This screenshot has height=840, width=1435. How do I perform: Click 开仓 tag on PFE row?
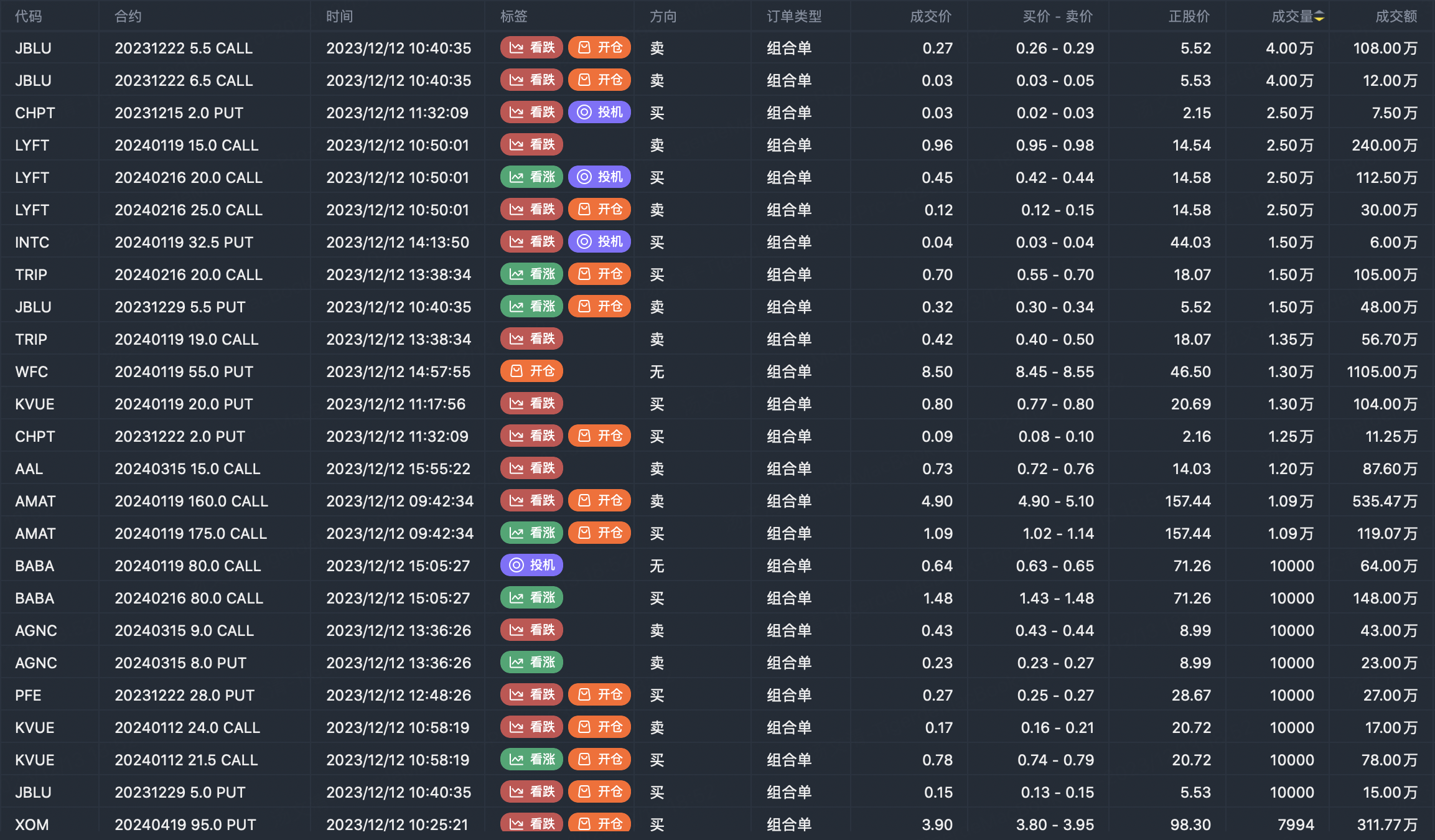click(x=599, y=695)
